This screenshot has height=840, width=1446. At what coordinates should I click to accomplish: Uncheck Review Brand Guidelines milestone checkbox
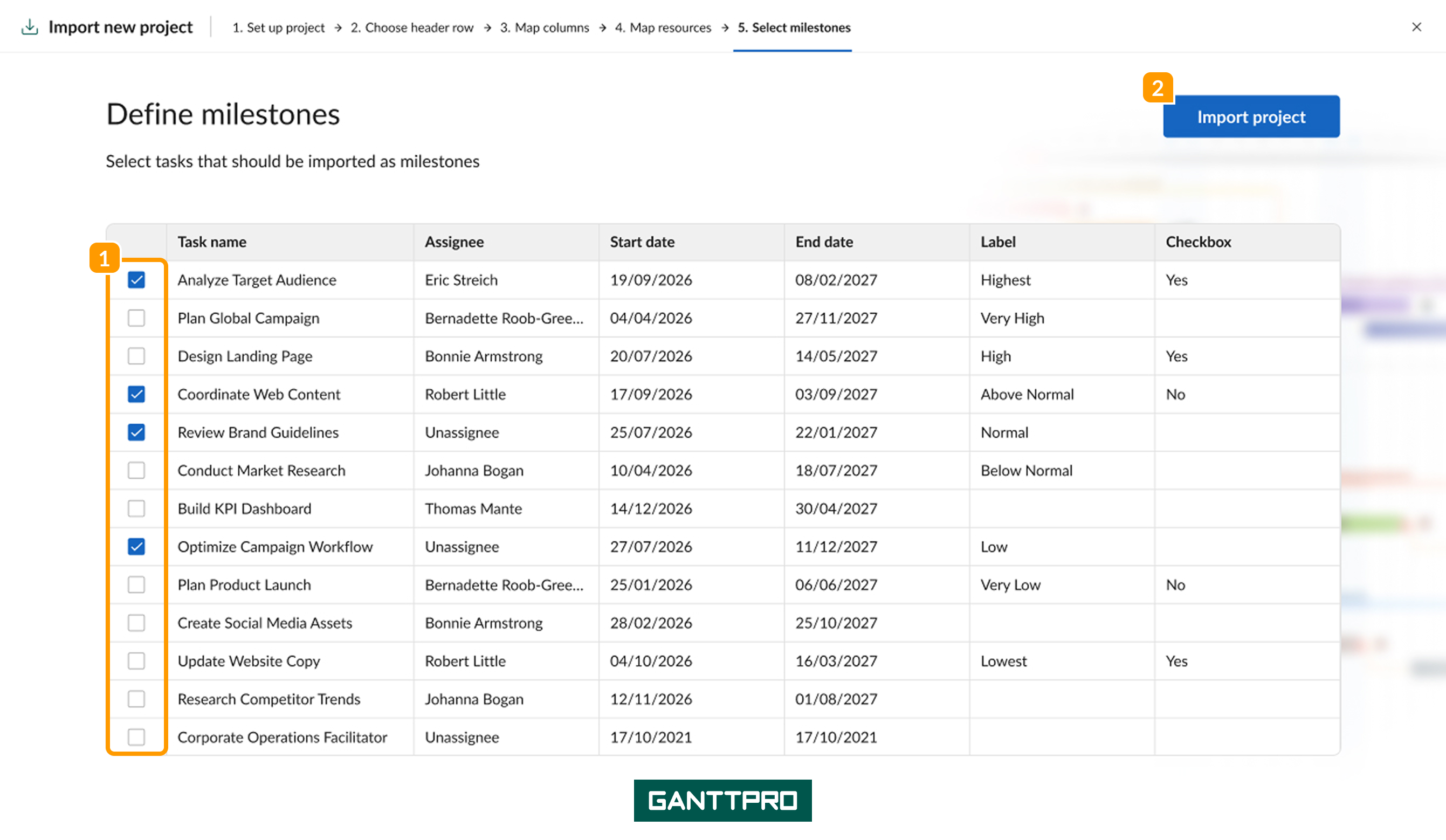pyautogui.click(x=136, y=432)
